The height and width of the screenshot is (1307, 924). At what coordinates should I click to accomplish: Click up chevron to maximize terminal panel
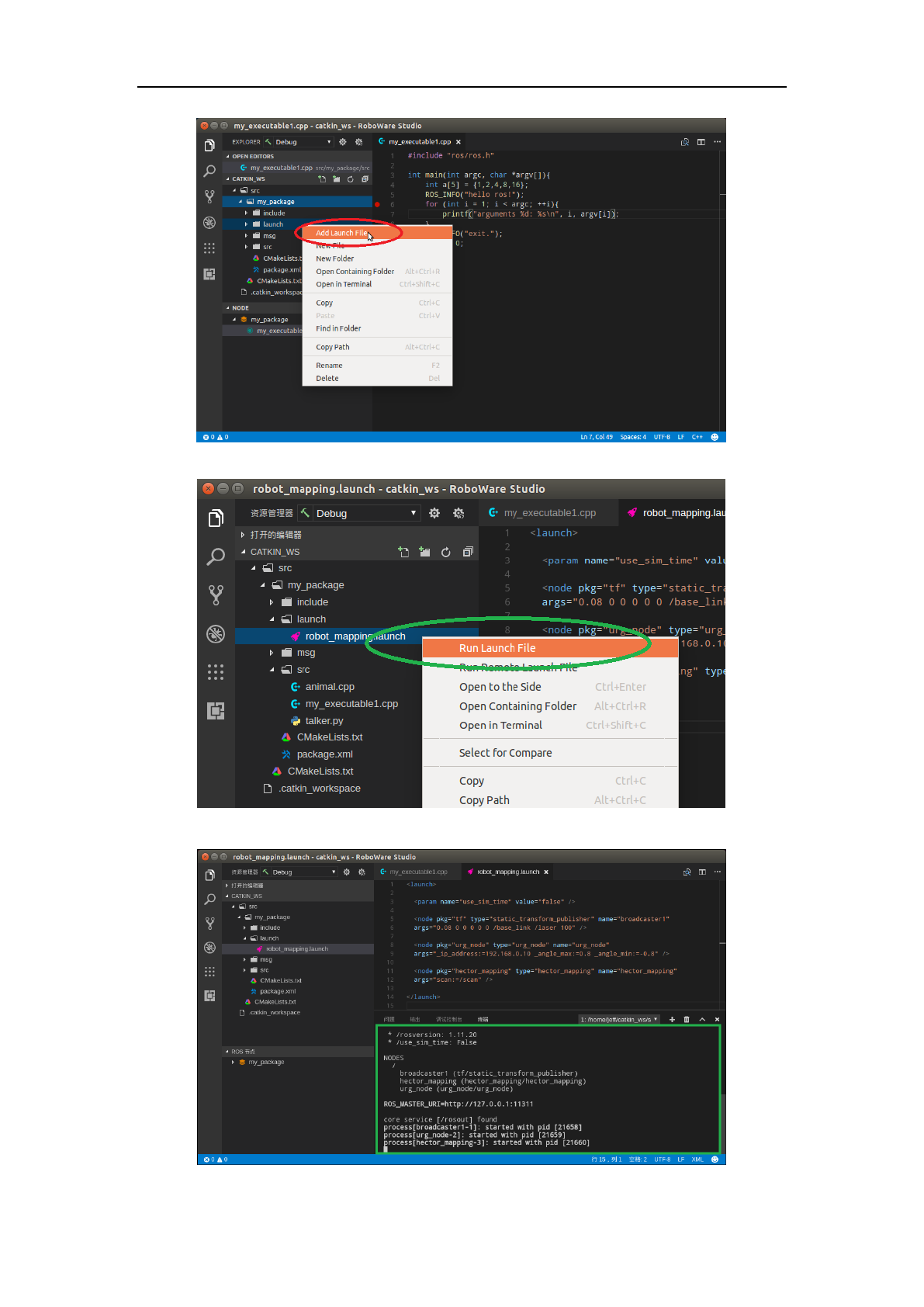click(x=702, y=1019)
